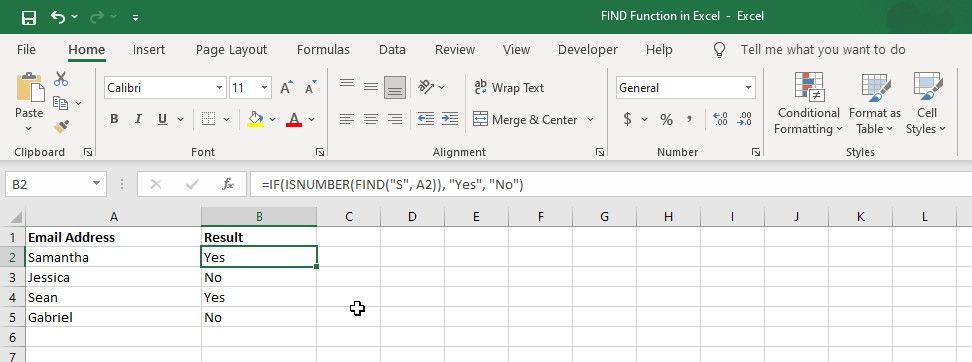Open the Font settings dialog launcher
This screenshot has height=362, width=972.
pyautogui.click(x=320, y=152)
